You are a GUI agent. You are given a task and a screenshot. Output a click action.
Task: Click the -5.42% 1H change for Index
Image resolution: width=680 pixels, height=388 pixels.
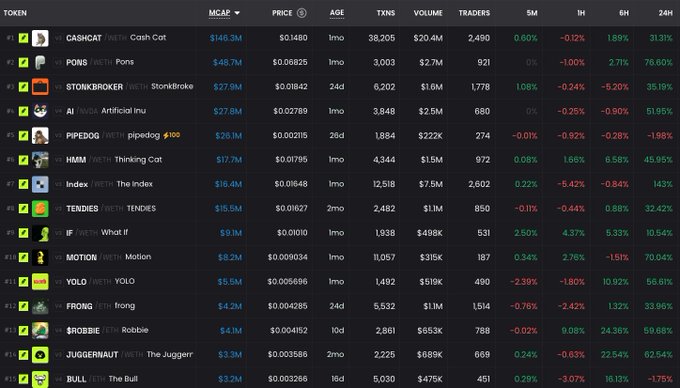571,184
